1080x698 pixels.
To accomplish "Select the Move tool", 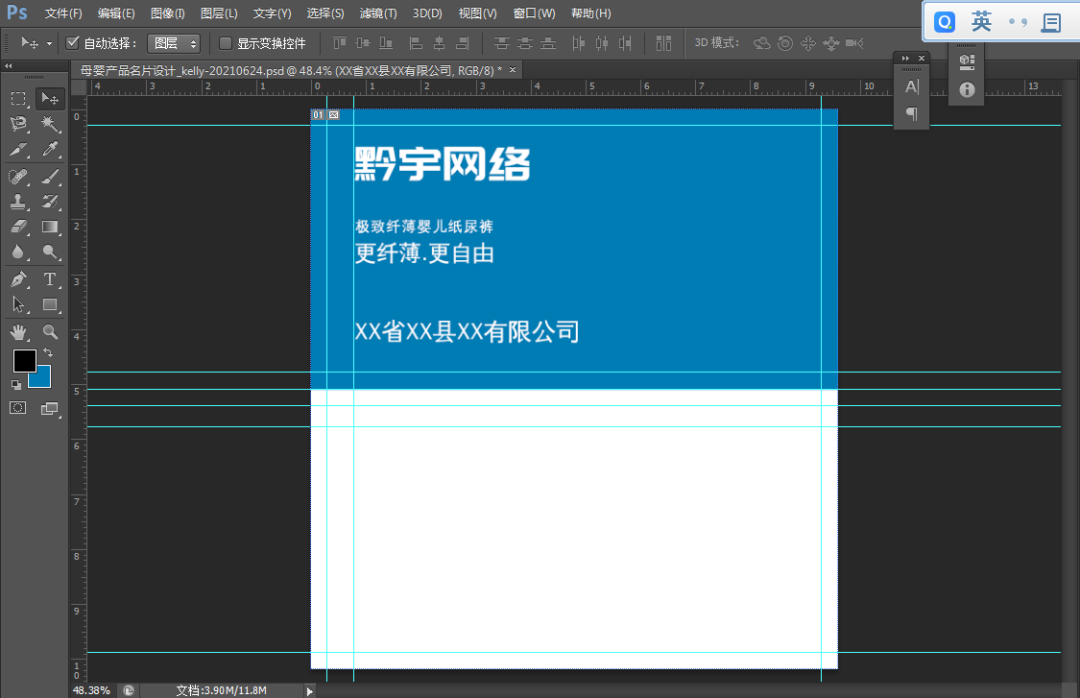I will 51,98.
